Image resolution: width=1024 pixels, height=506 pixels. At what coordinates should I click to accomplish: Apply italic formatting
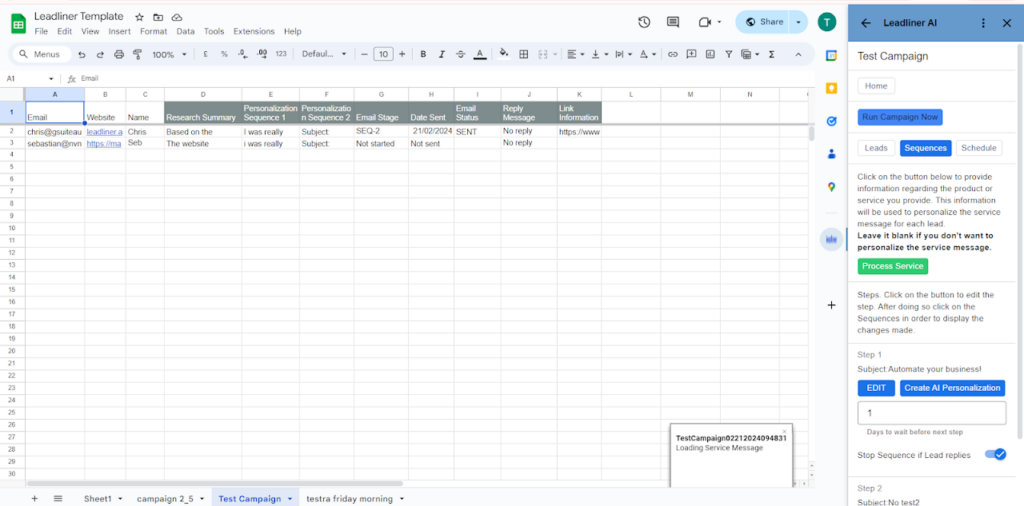click(x=441, y=54)
